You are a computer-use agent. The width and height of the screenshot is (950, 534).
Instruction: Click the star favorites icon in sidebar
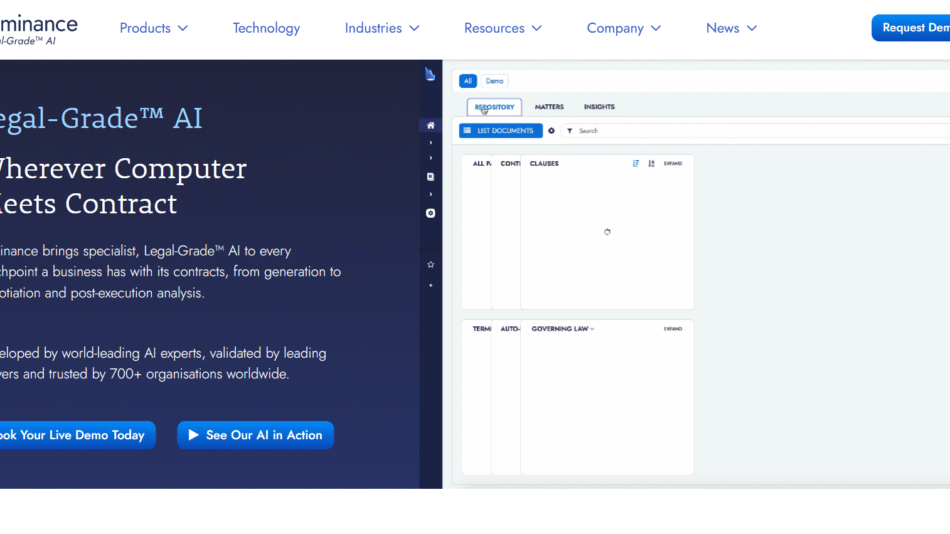point(430,264)
